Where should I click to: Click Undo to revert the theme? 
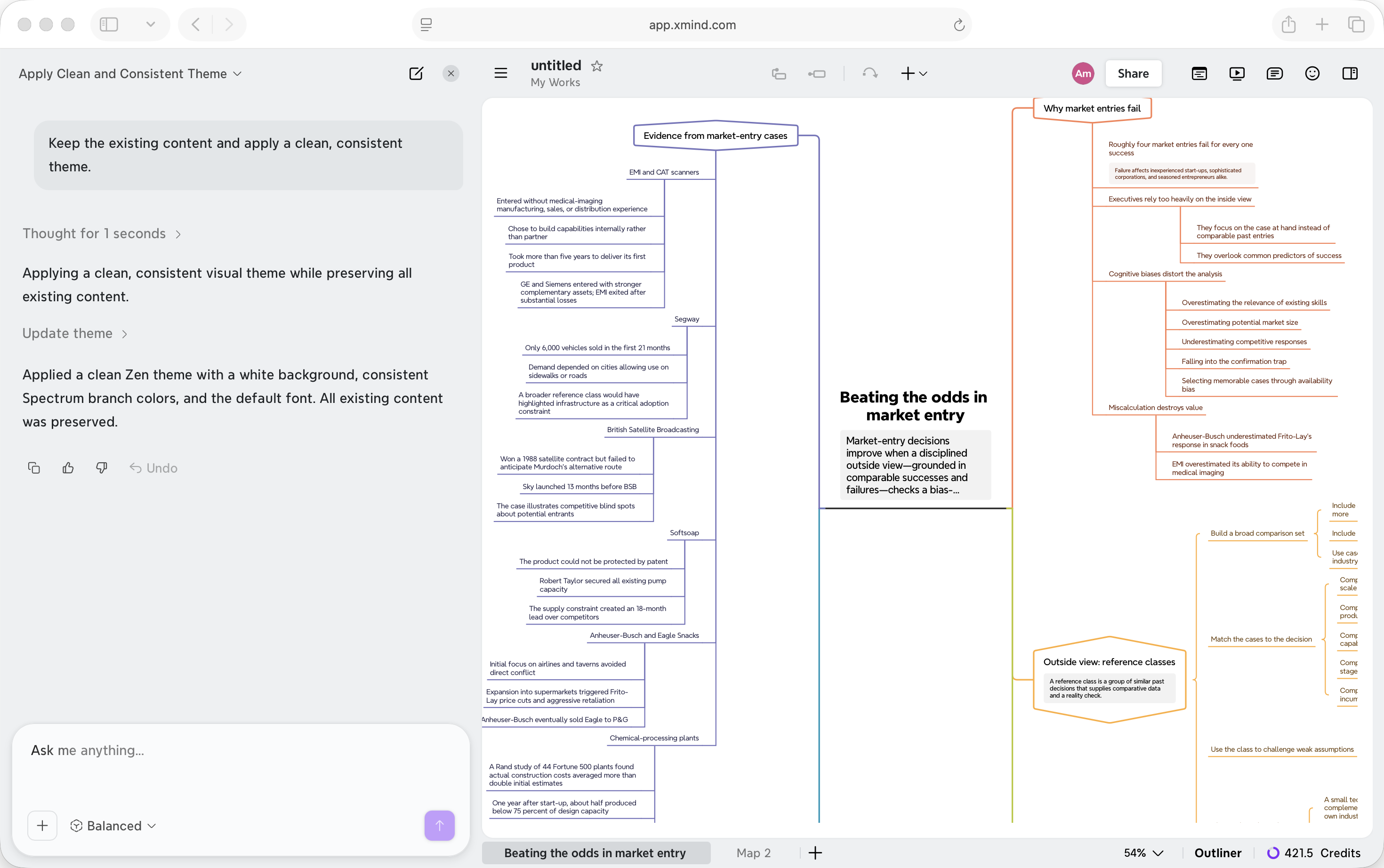pos(153,468)
